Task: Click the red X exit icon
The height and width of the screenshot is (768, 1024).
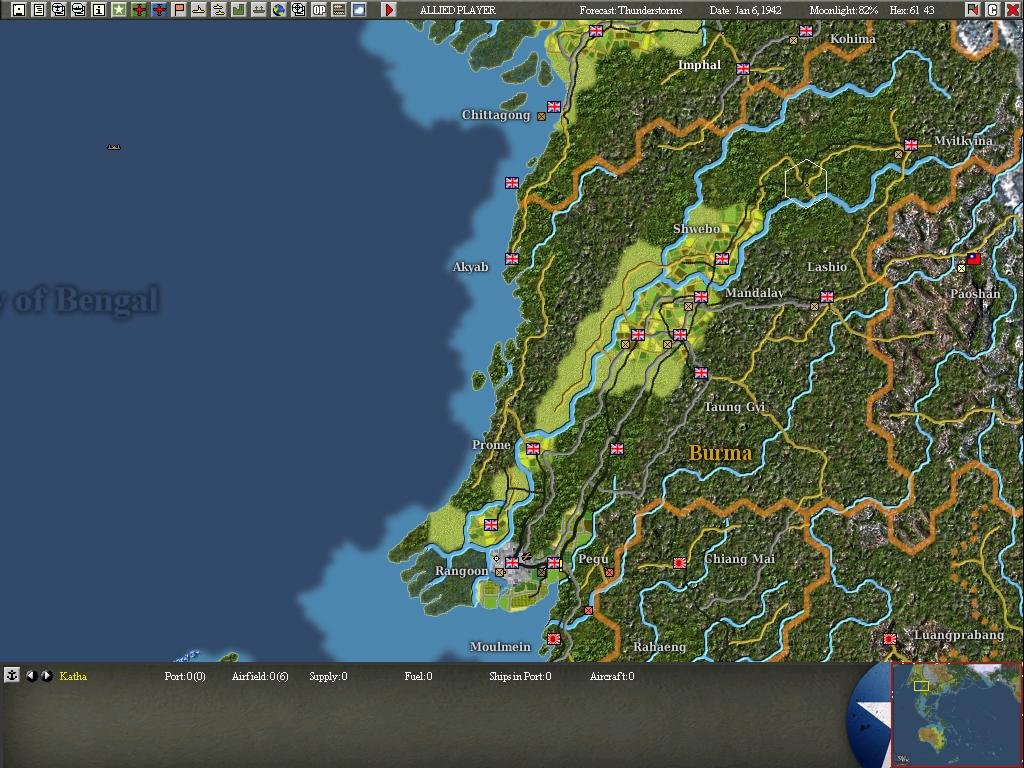Action: (x=1012, y=10)
